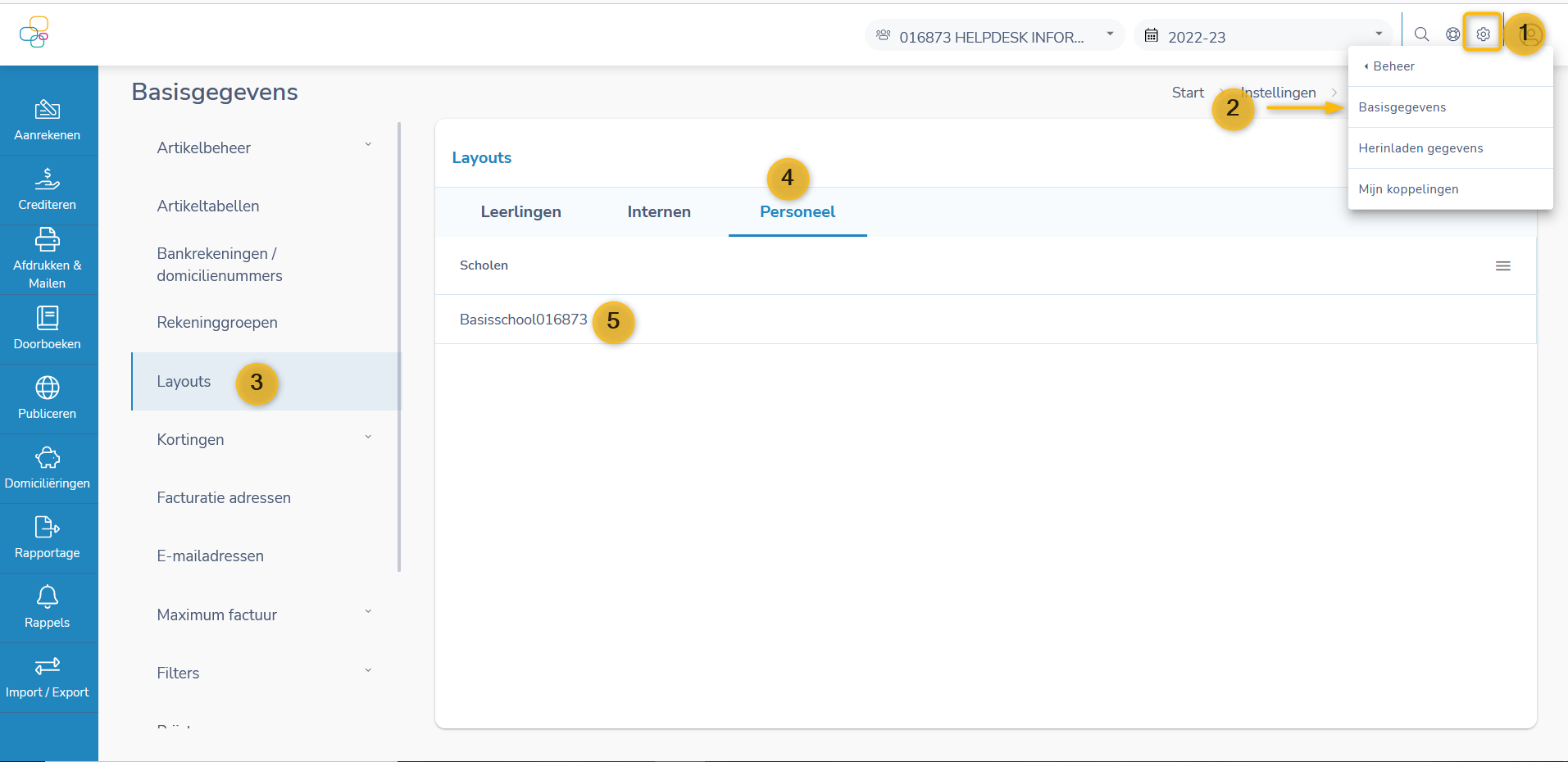Screen dimensions: 1568x762
Task: Switch to the Leerlingen tab
Action: coord(520,212)
